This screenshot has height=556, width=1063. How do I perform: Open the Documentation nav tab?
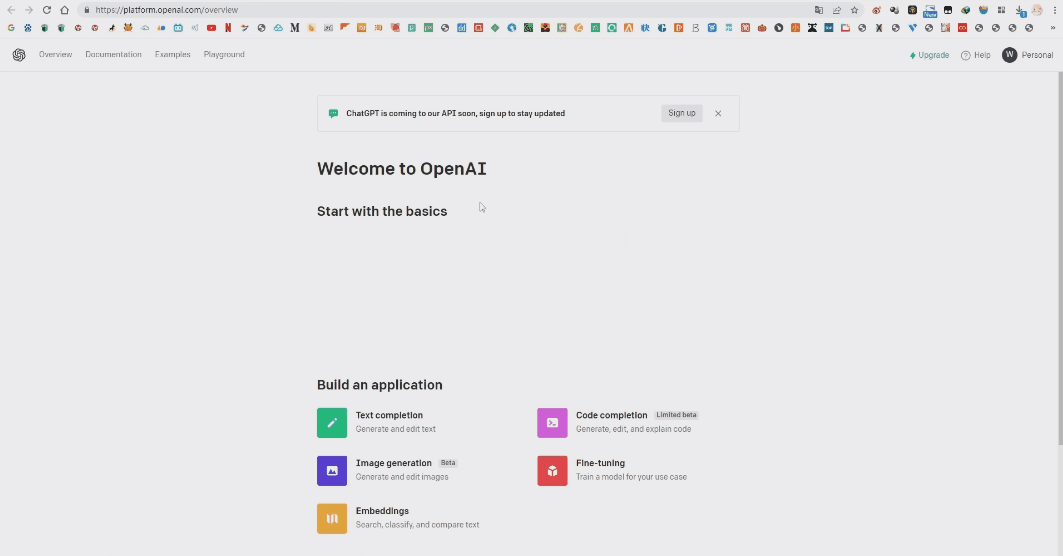tap(113, 54)
